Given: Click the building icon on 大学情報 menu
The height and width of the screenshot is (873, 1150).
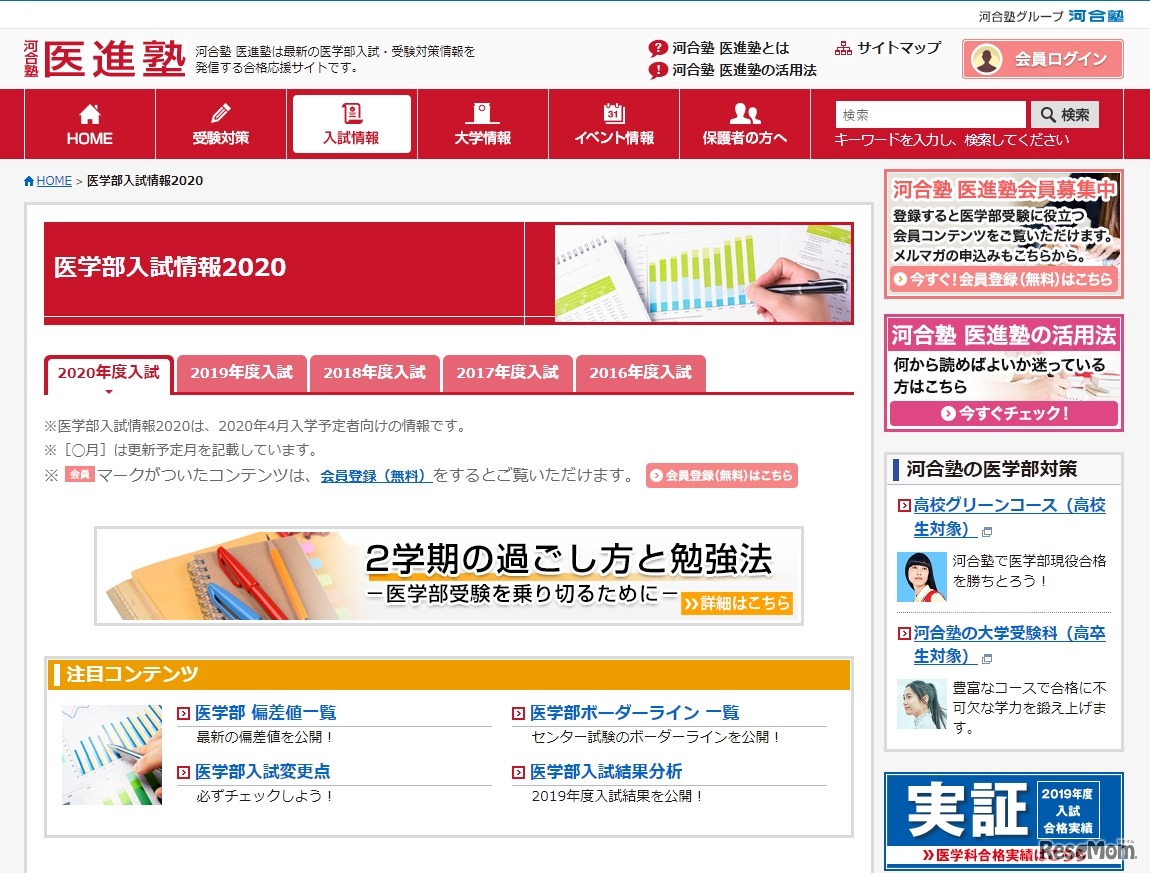Looking at the screenshot, I should (483, 110).
